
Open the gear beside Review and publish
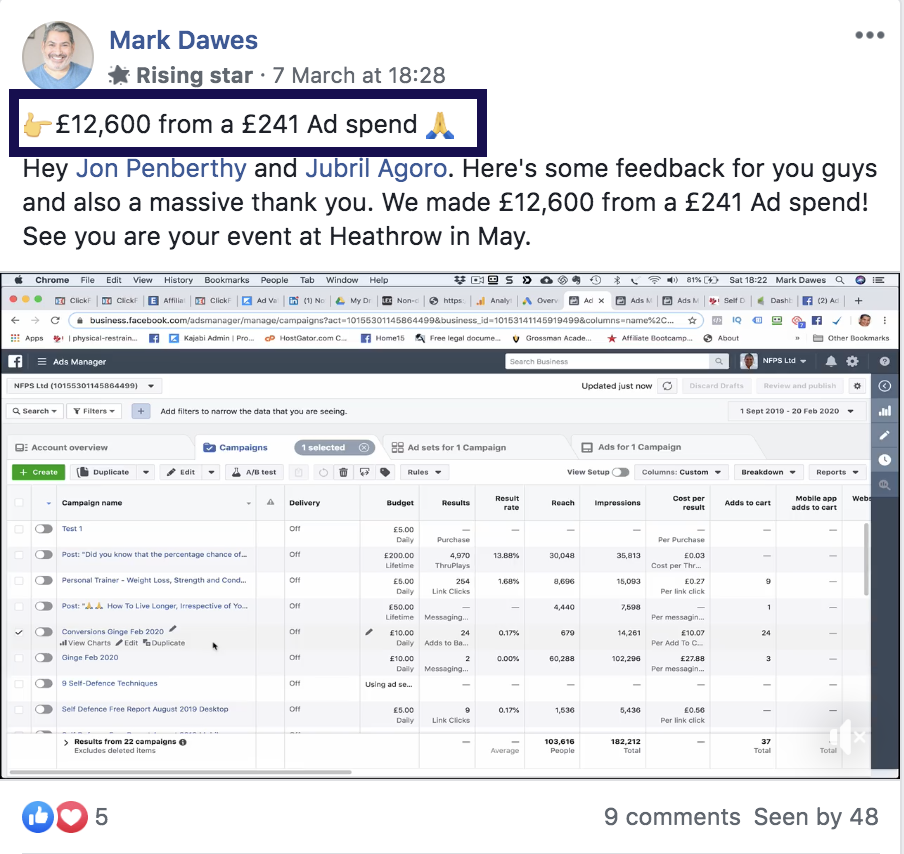[857, 386]
